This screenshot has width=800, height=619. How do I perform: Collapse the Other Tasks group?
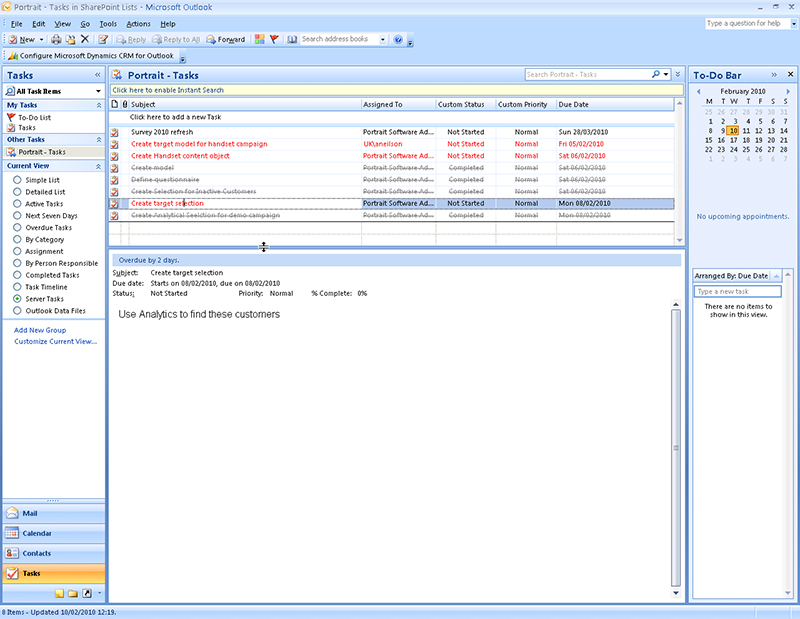point(98,139)
